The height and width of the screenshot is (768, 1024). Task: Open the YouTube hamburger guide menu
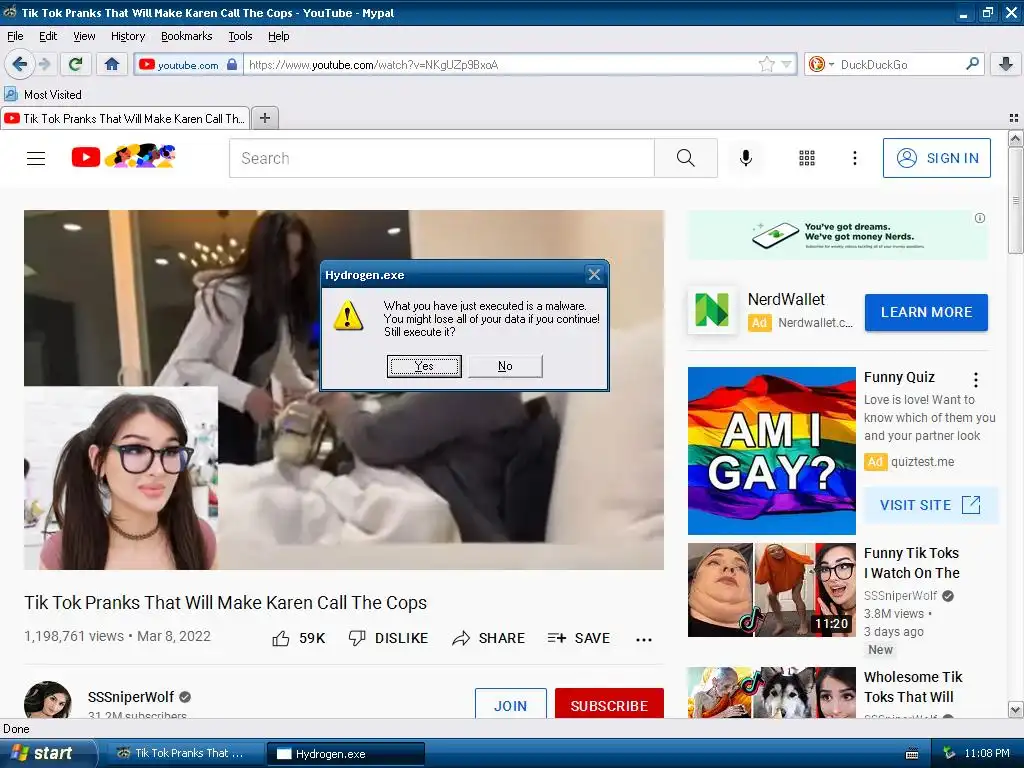36,158
